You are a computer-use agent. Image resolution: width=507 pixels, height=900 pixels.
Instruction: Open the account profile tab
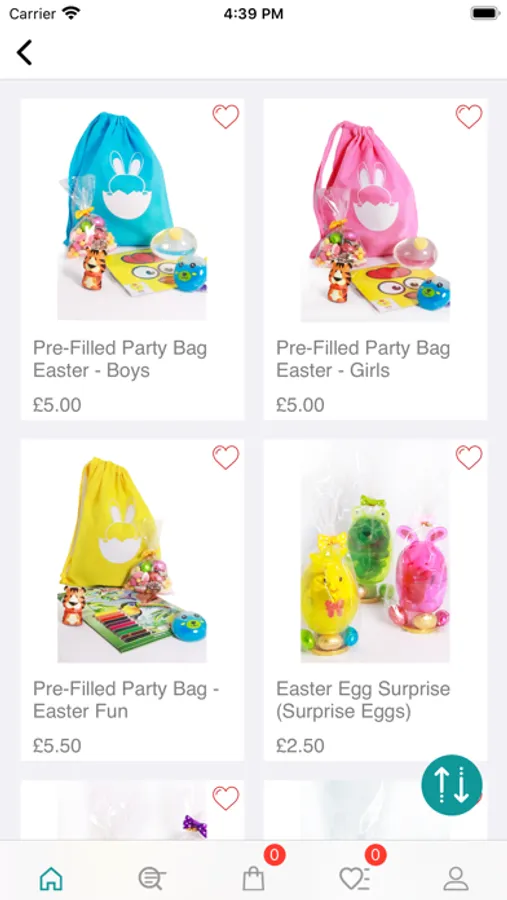[456, 878]
